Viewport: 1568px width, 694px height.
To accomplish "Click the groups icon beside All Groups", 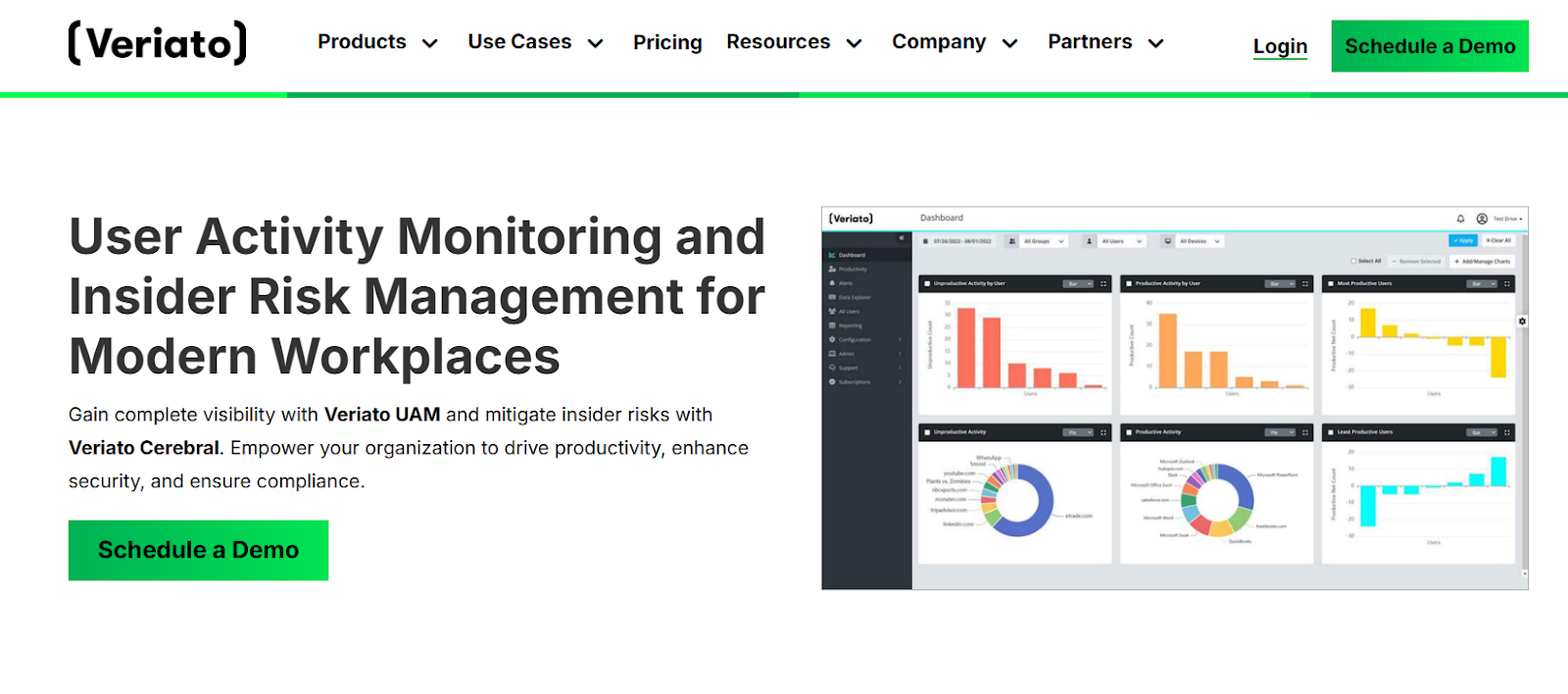I will [x=1012, y=241].
